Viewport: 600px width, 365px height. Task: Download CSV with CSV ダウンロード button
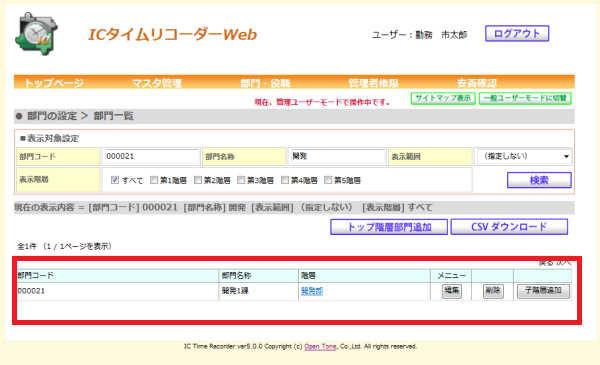[x=509, y=227]
